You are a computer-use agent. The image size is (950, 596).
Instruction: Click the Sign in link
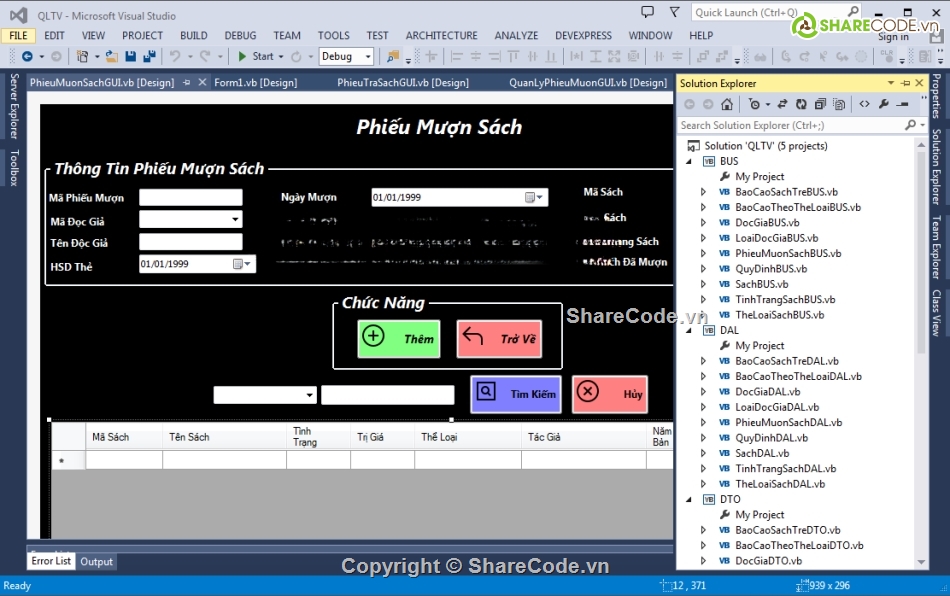893,37
